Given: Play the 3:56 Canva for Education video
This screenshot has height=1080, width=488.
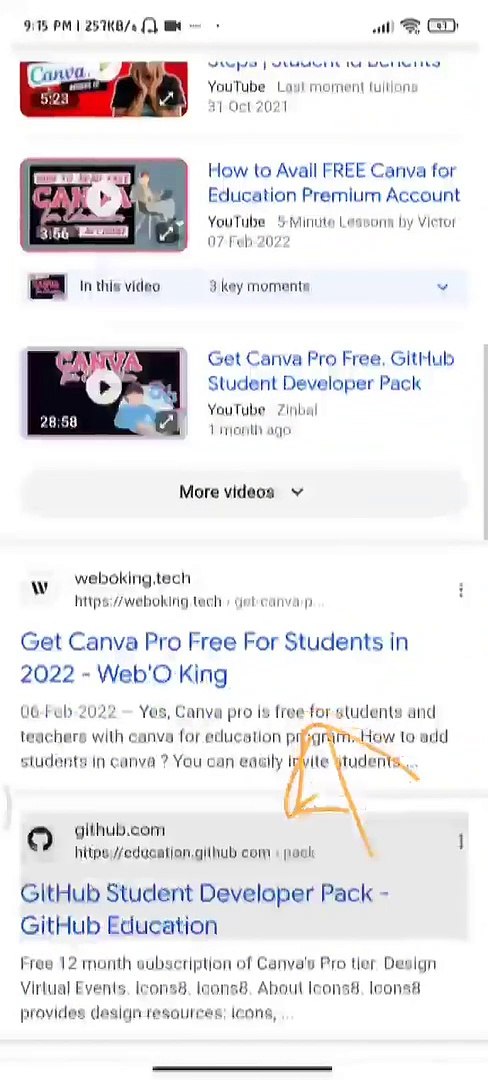Looking at the screenshot, I should pyautogui.click(x=103, y=200).
